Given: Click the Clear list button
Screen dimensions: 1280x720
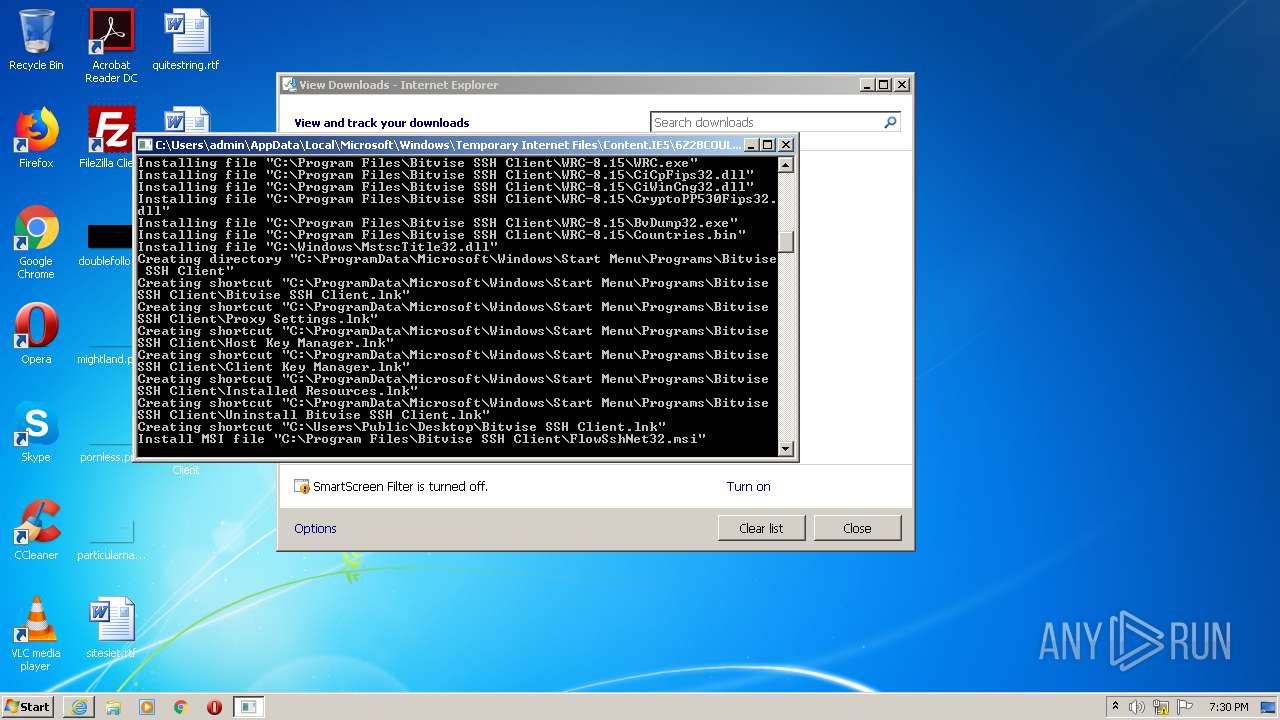Looking at the screenshot, I should coord(761,528).
